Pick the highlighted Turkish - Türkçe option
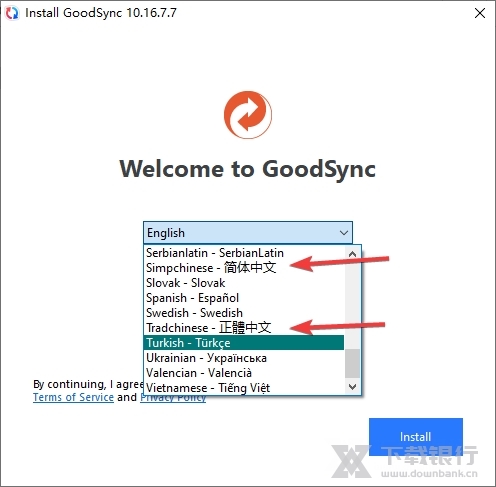 244,343
